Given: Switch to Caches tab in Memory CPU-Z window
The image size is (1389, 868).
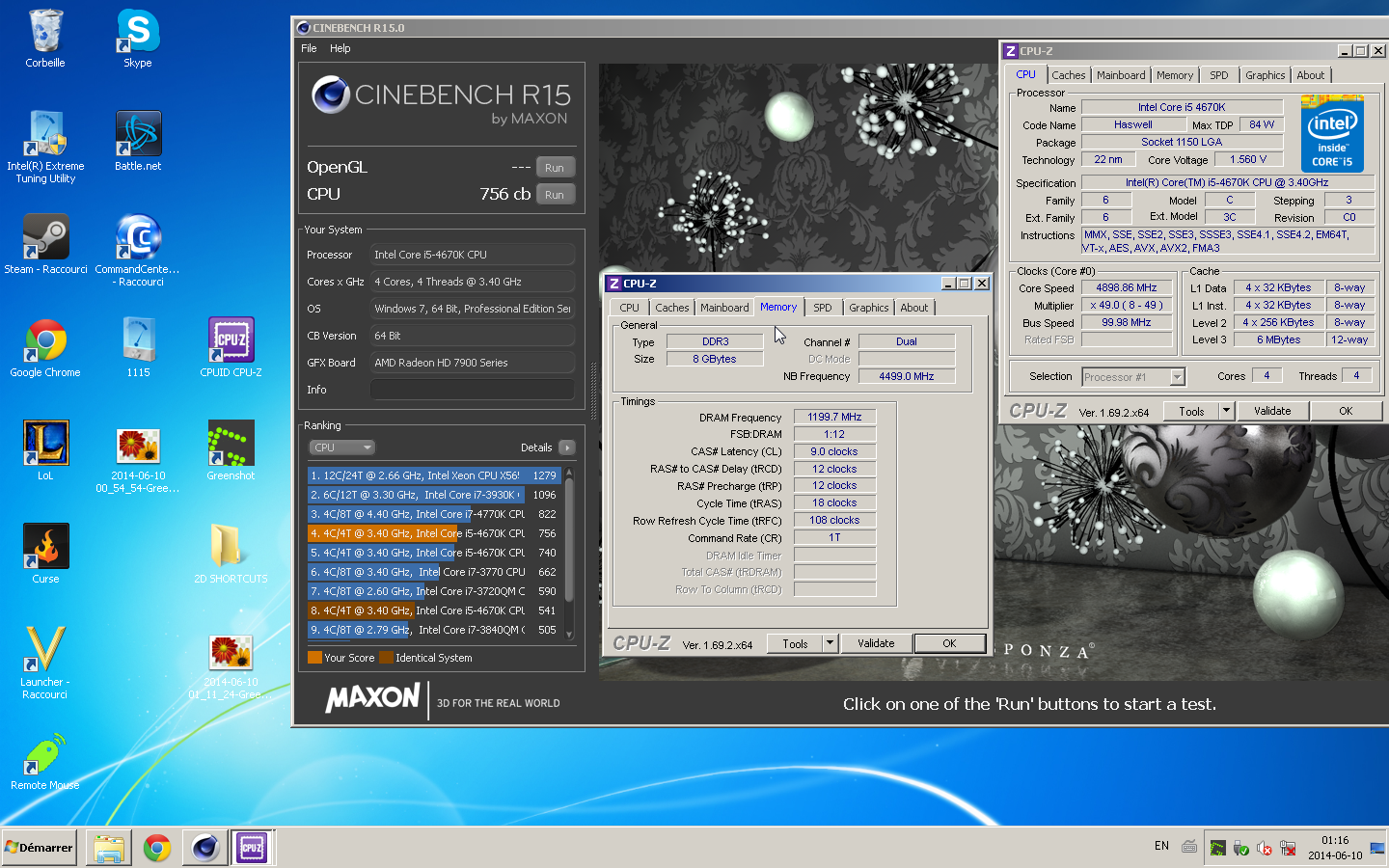Looking at the screenshot, I should click(672, 308).
